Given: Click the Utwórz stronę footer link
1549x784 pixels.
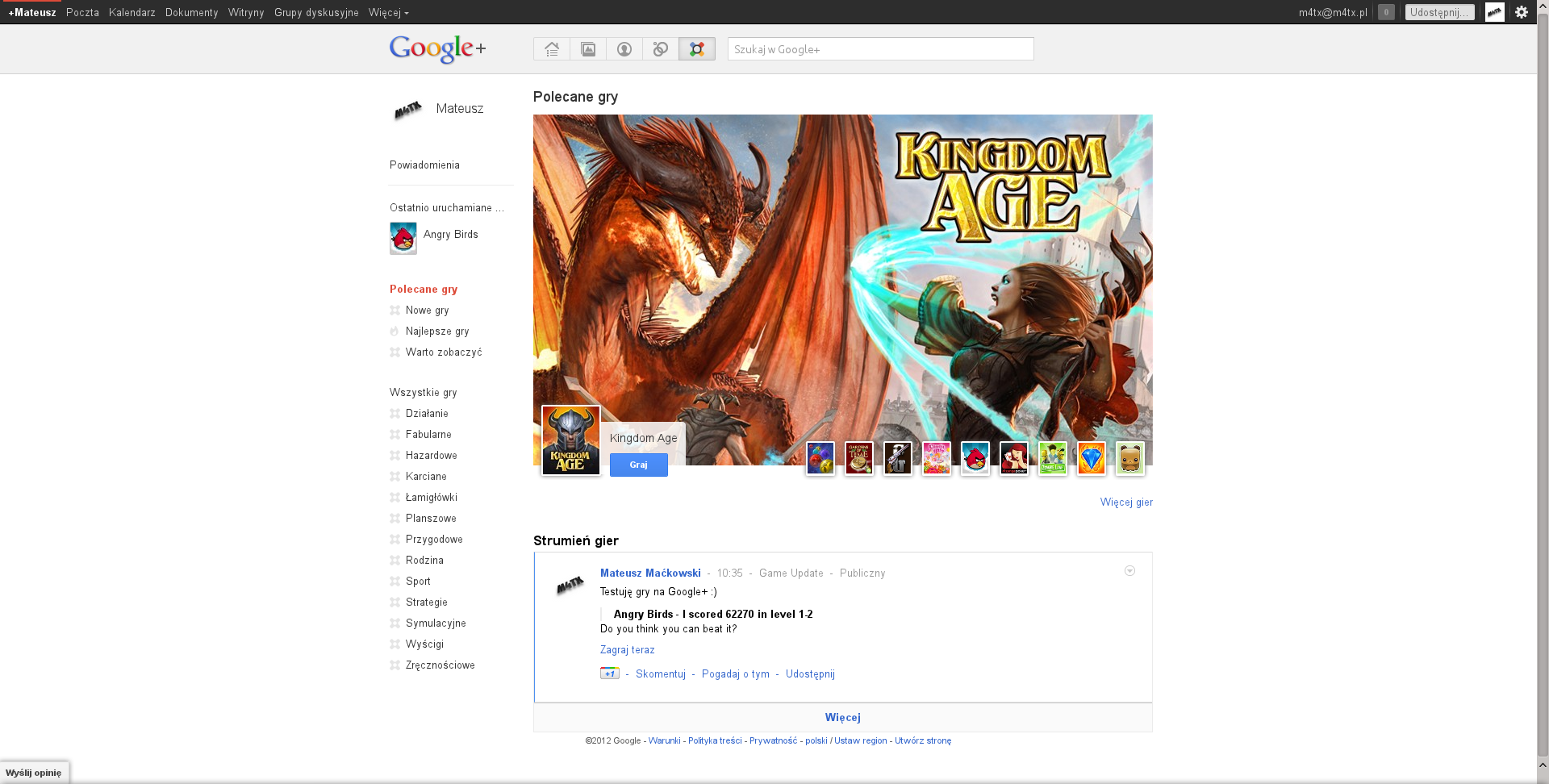Looking at the screenshot, I should tap(923, 740).
